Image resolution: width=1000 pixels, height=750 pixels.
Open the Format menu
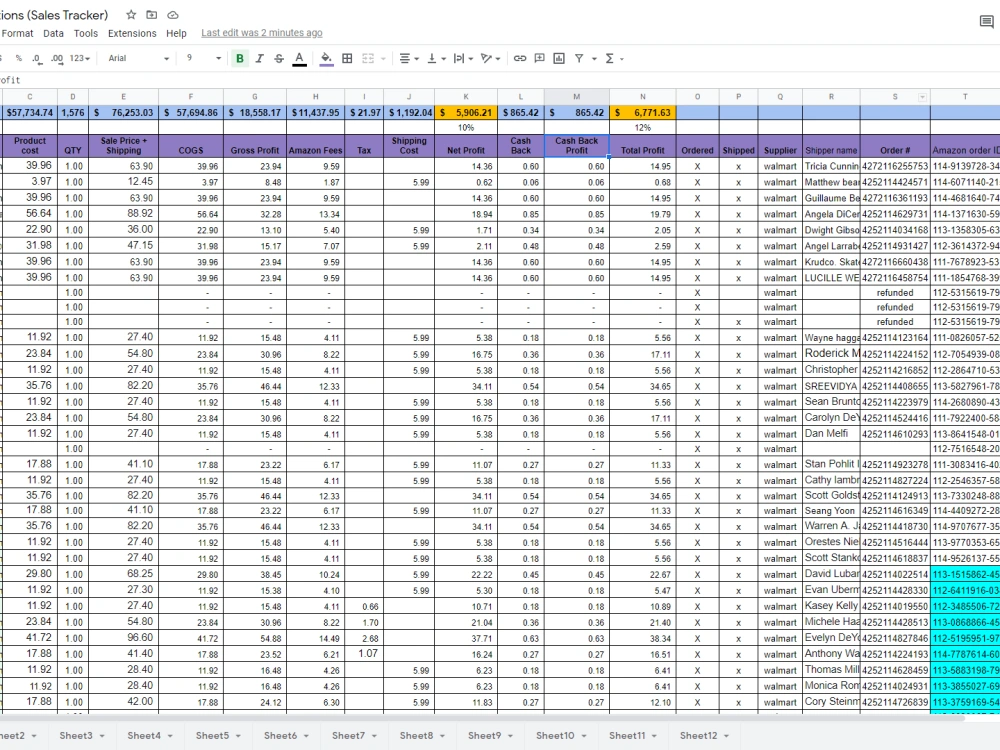17,33
